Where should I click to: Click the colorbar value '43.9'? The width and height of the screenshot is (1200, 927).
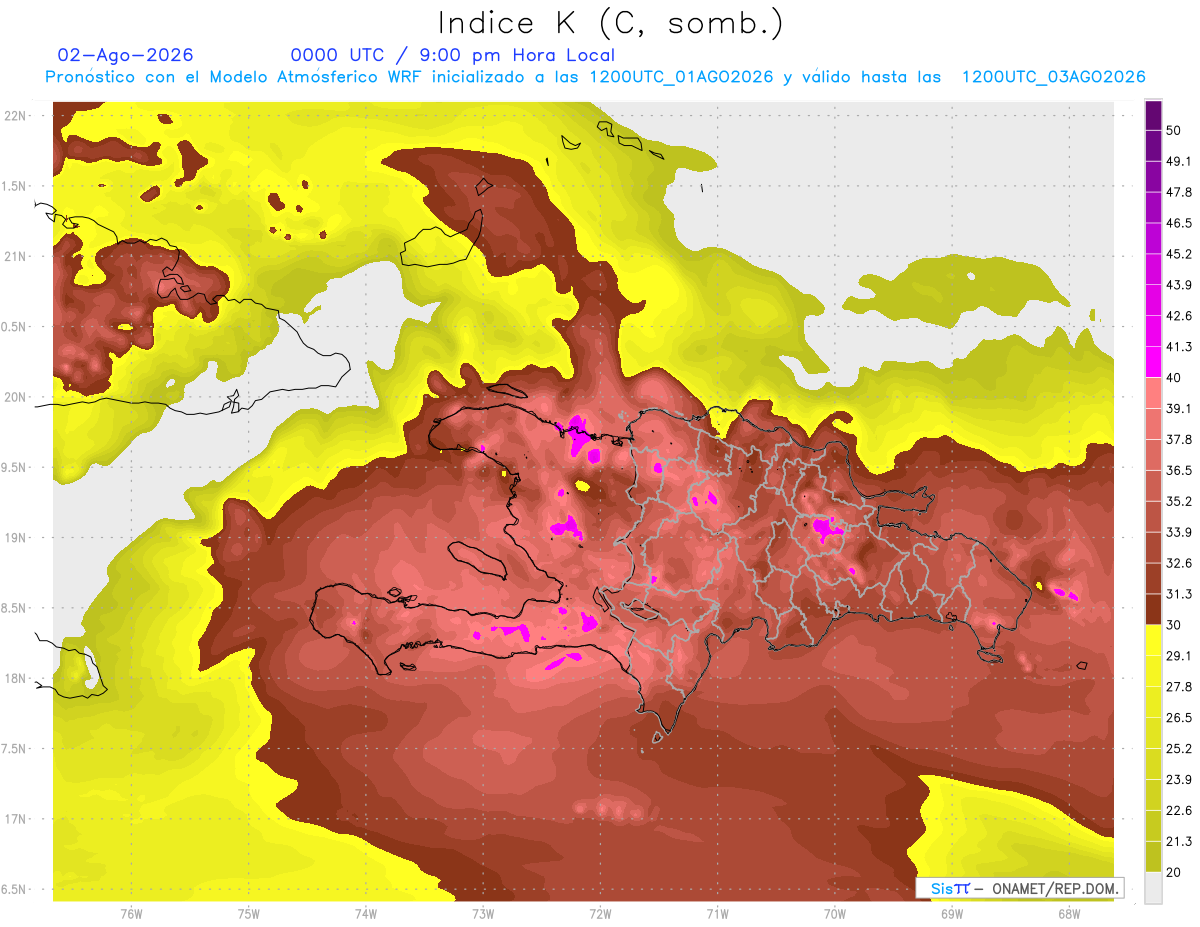pos(1179,285)
